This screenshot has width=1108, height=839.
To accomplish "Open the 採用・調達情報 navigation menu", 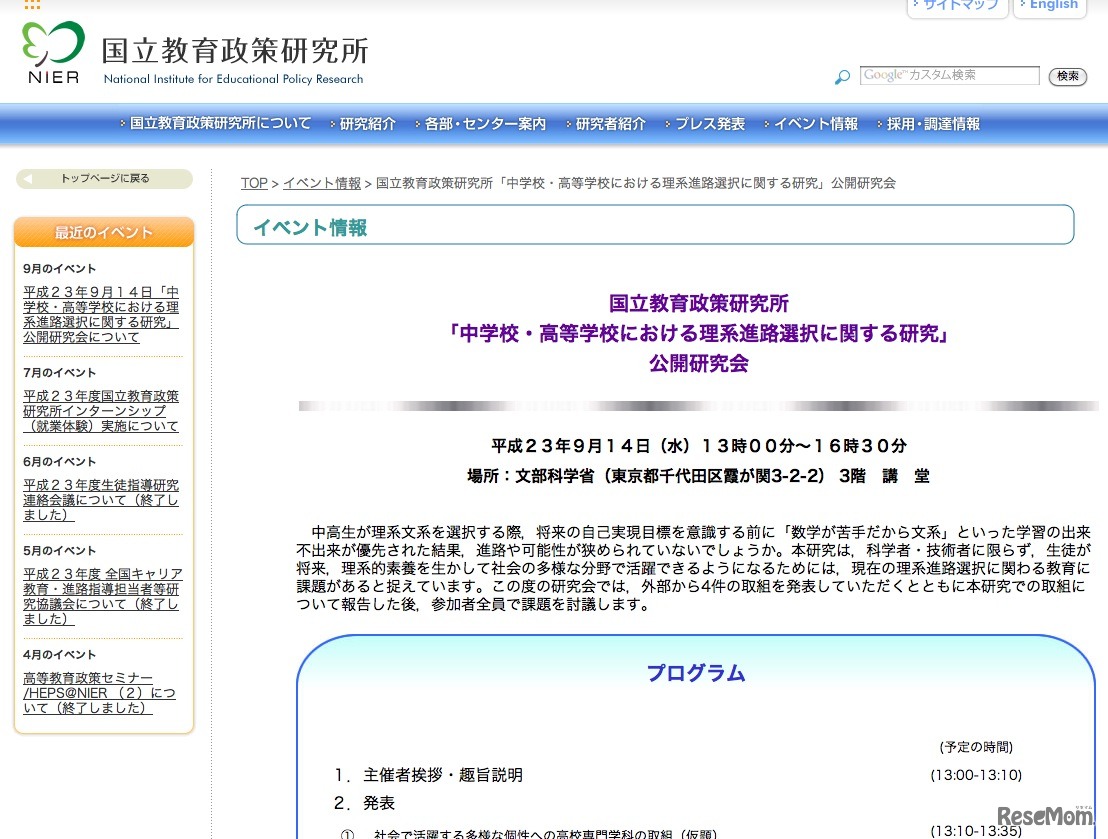I will [x=929, y=123].
